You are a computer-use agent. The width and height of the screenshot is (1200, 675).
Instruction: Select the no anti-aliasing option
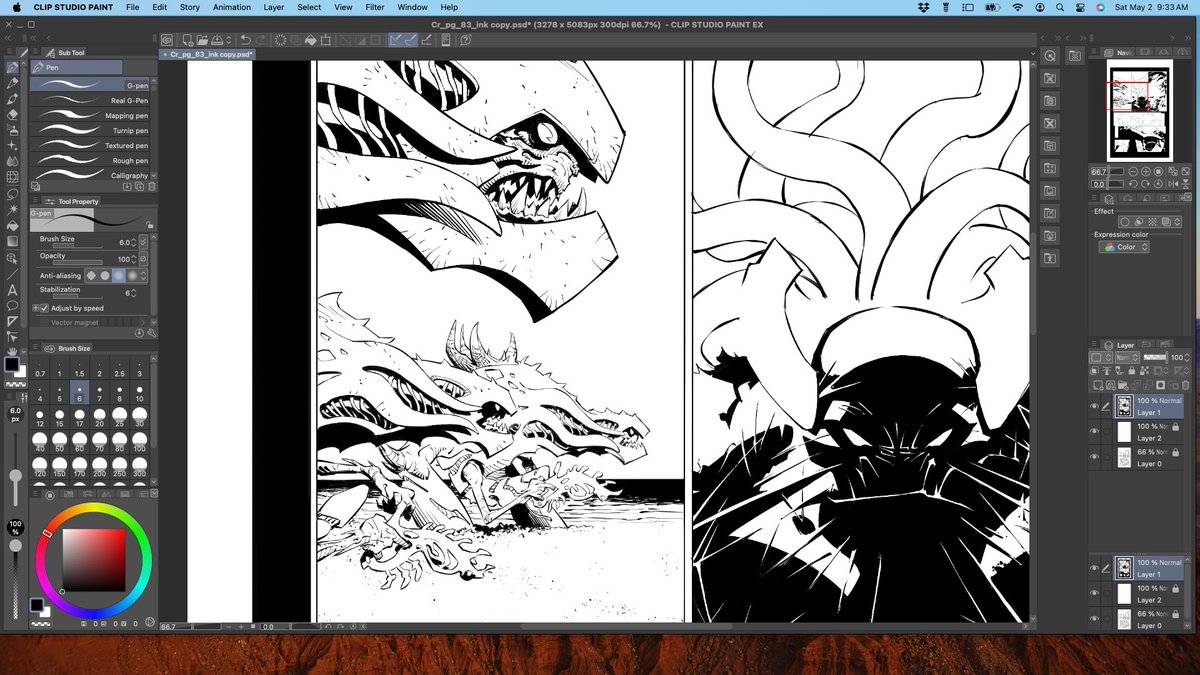pyautogui.click(x=91, y=275)
